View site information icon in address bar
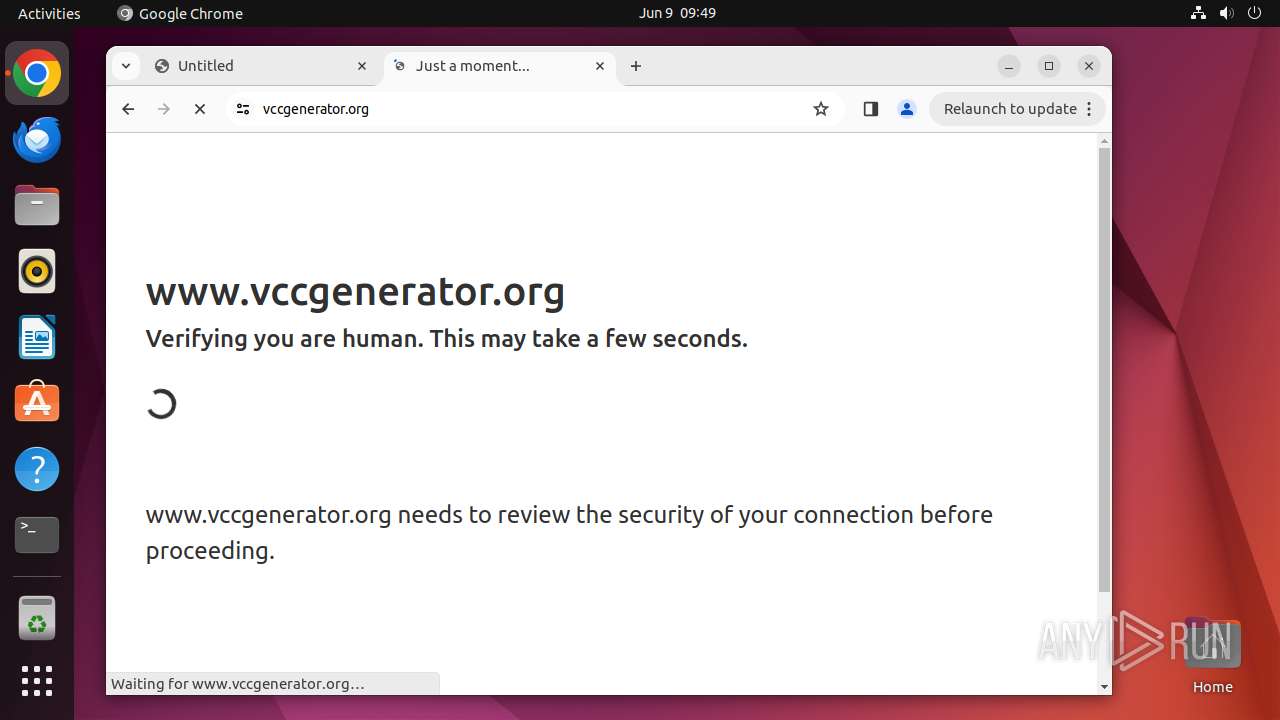This screenshot has height=720, width=1280. tap(242, 109)
